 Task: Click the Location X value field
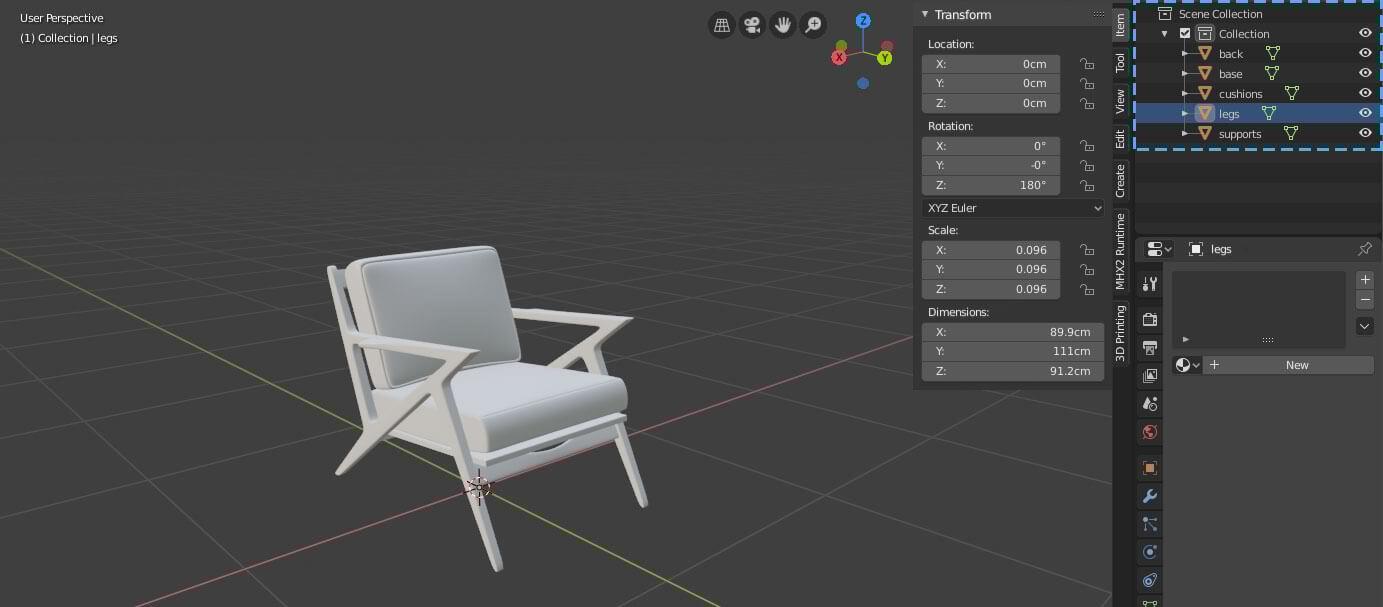[x=990, y=63]
